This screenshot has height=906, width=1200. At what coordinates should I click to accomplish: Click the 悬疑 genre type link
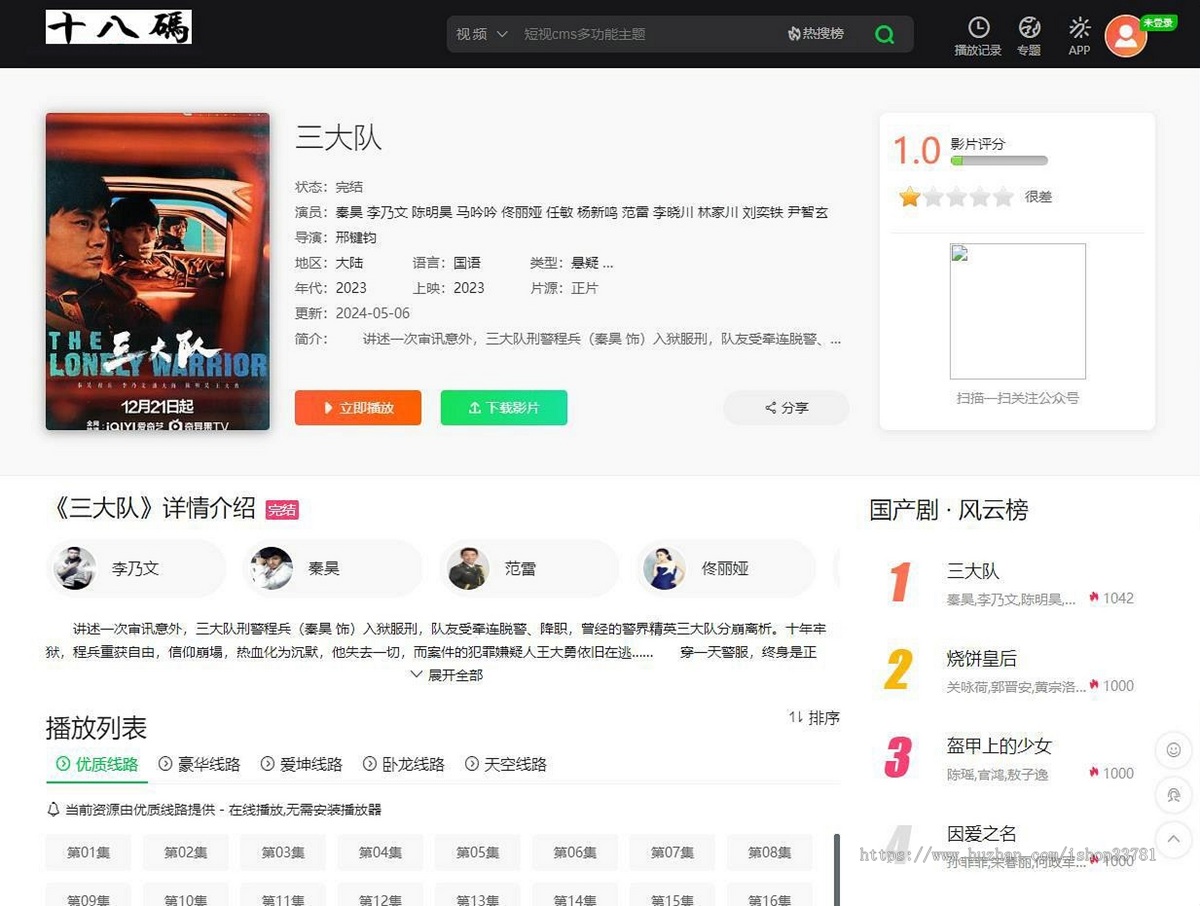coord(585,262)
